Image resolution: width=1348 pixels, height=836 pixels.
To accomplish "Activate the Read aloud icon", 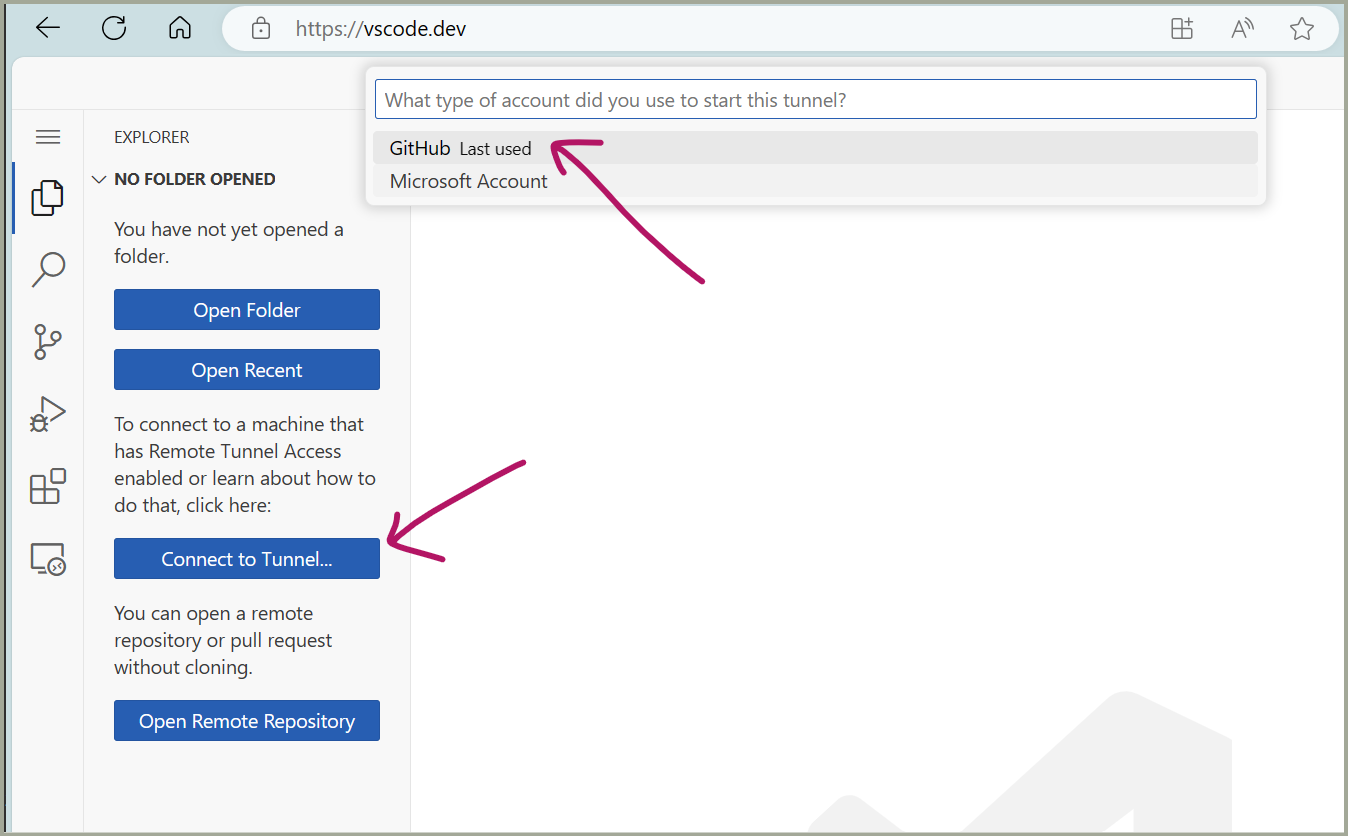I will (1242, 29).
